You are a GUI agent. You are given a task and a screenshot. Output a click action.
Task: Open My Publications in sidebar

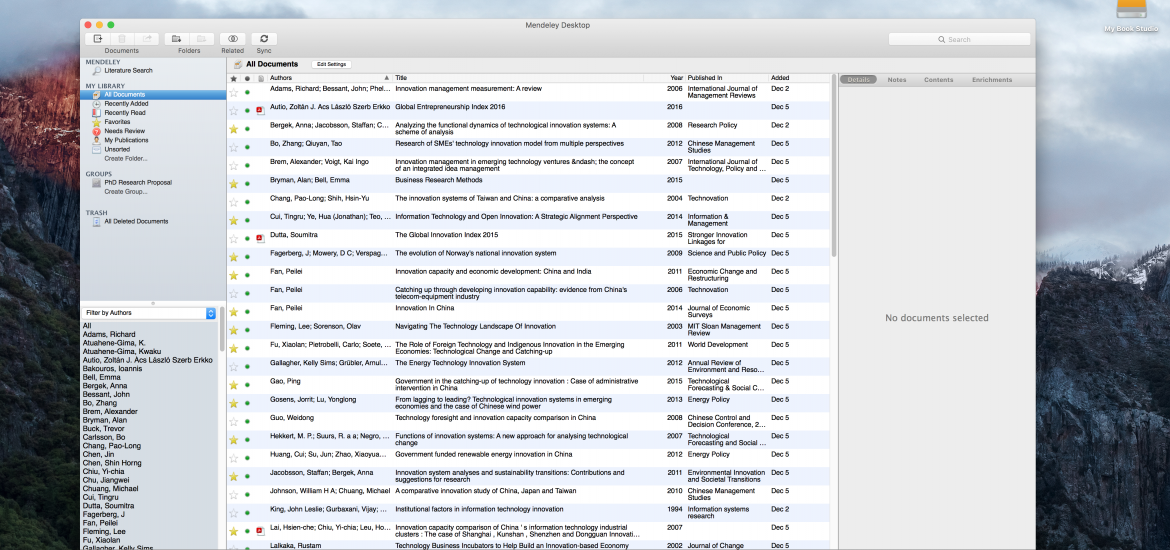126,140
